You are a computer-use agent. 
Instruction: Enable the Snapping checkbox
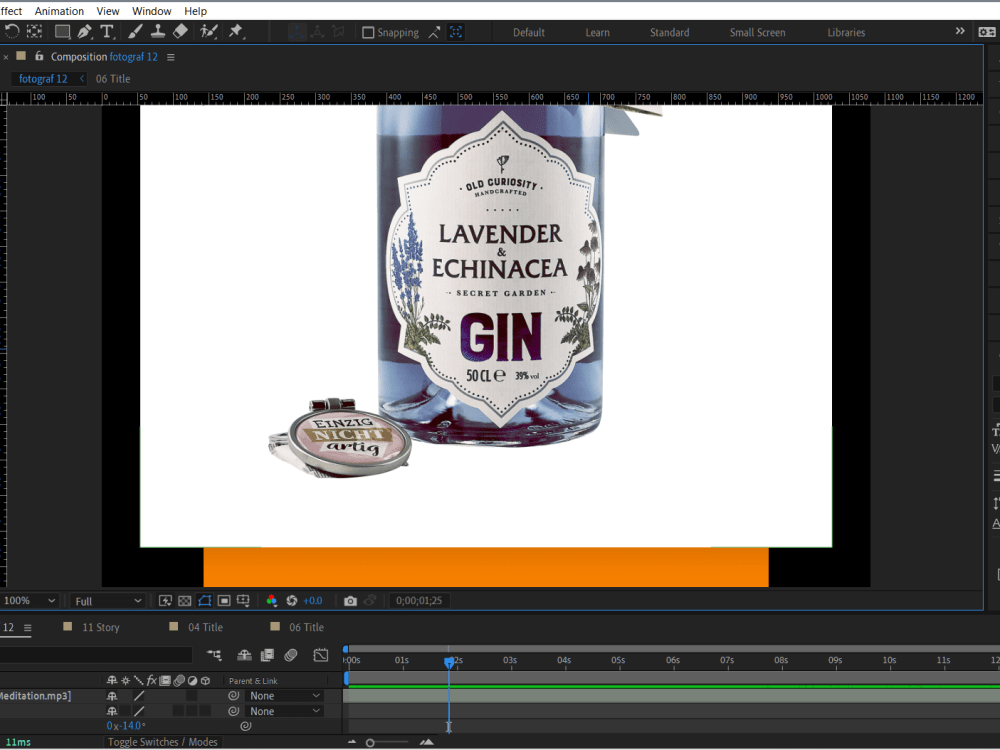click(368, 33)
